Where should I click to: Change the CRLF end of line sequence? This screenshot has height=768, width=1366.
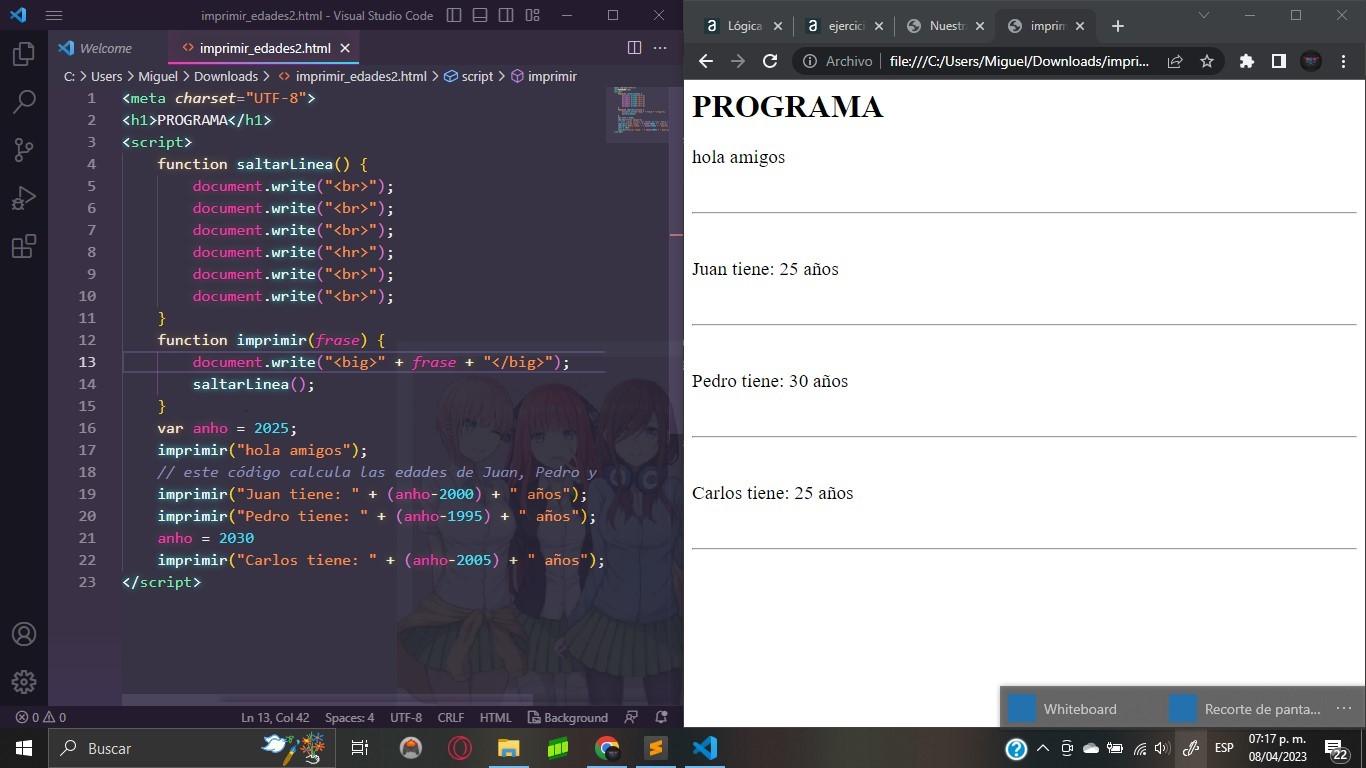point(451,717)
